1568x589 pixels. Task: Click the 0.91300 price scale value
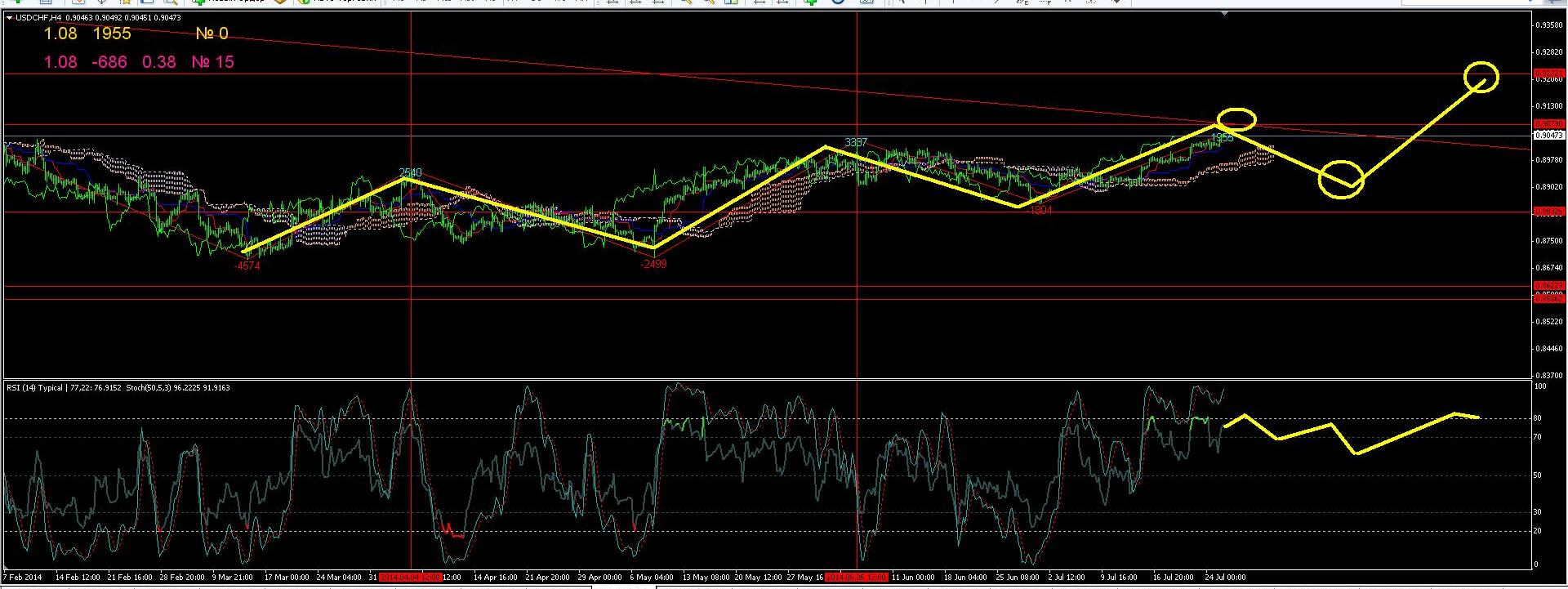tap(1549, 105)
